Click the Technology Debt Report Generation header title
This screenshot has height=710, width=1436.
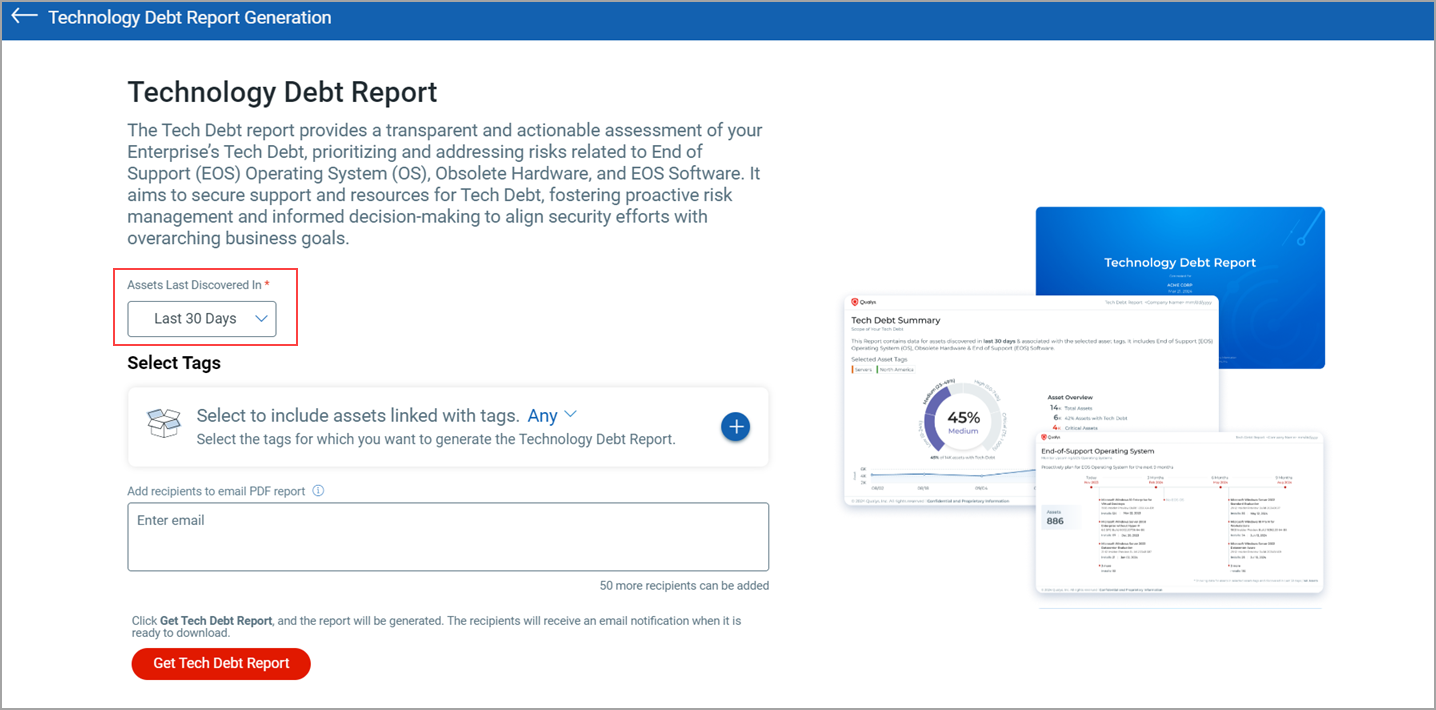190,18
